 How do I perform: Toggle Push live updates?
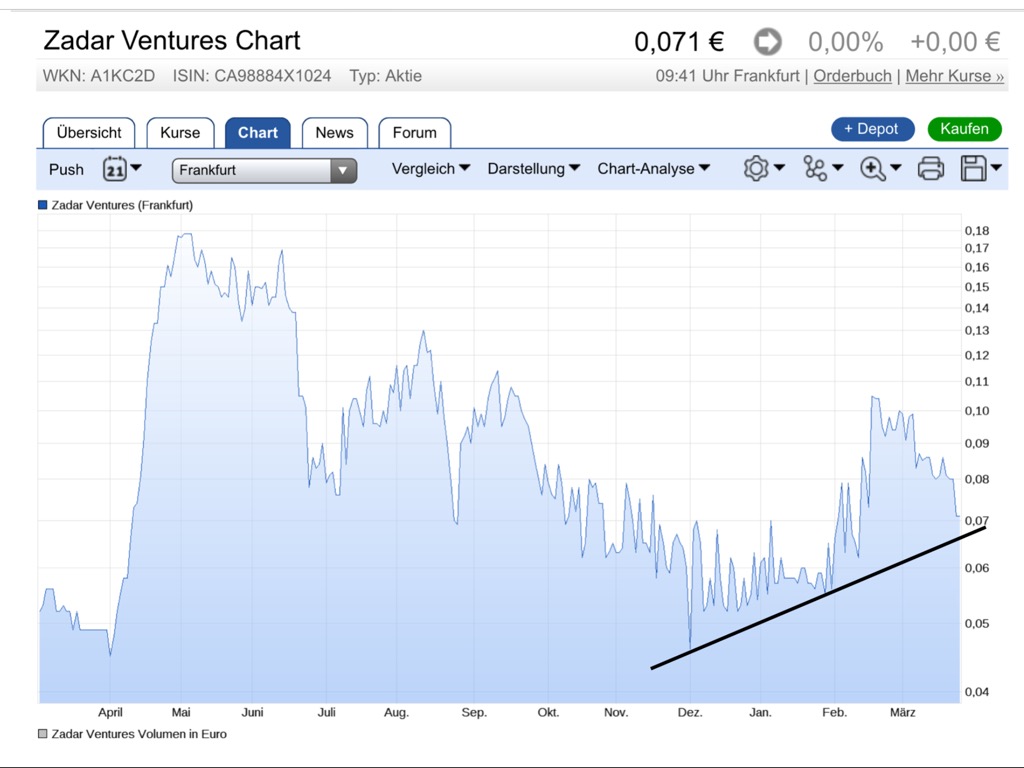66,169
